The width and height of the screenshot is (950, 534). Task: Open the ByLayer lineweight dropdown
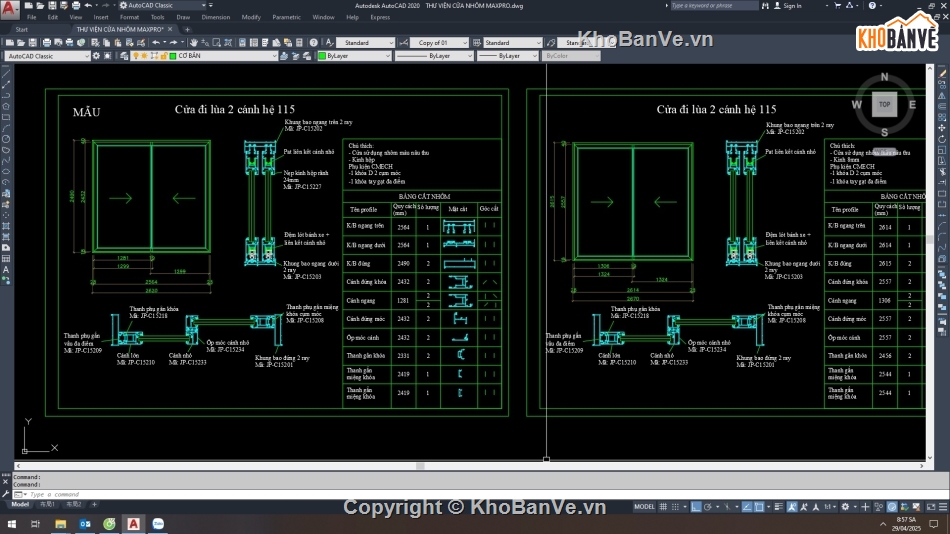[507, 56]
